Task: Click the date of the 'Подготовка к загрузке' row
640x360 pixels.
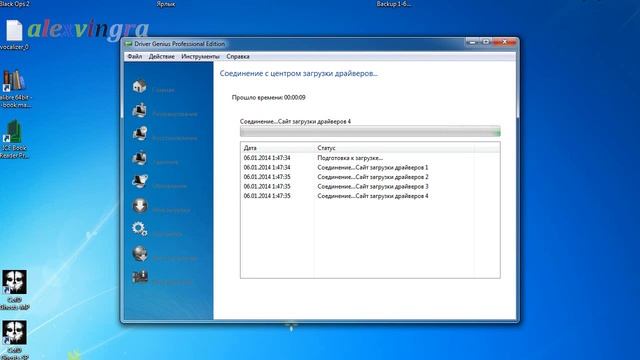Action: (267, 158)
